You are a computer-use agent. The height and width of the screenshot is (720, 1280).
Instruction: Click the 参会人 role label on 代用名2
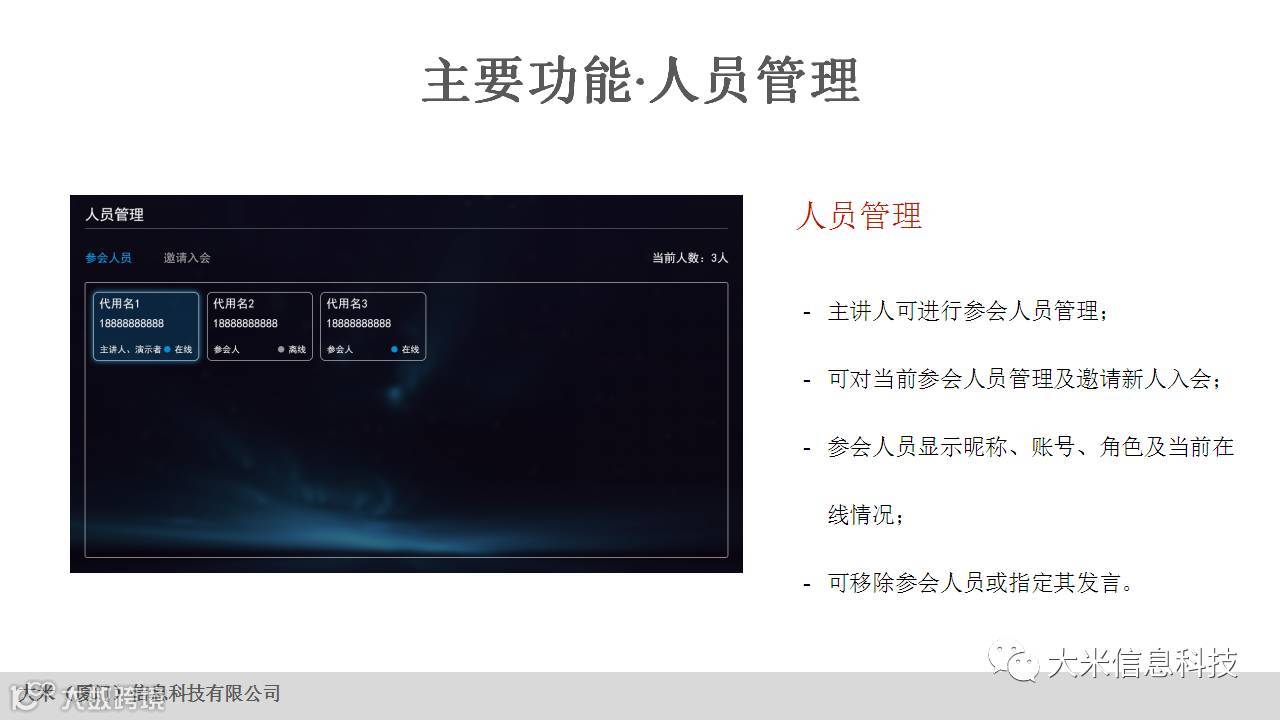point(226,350)
